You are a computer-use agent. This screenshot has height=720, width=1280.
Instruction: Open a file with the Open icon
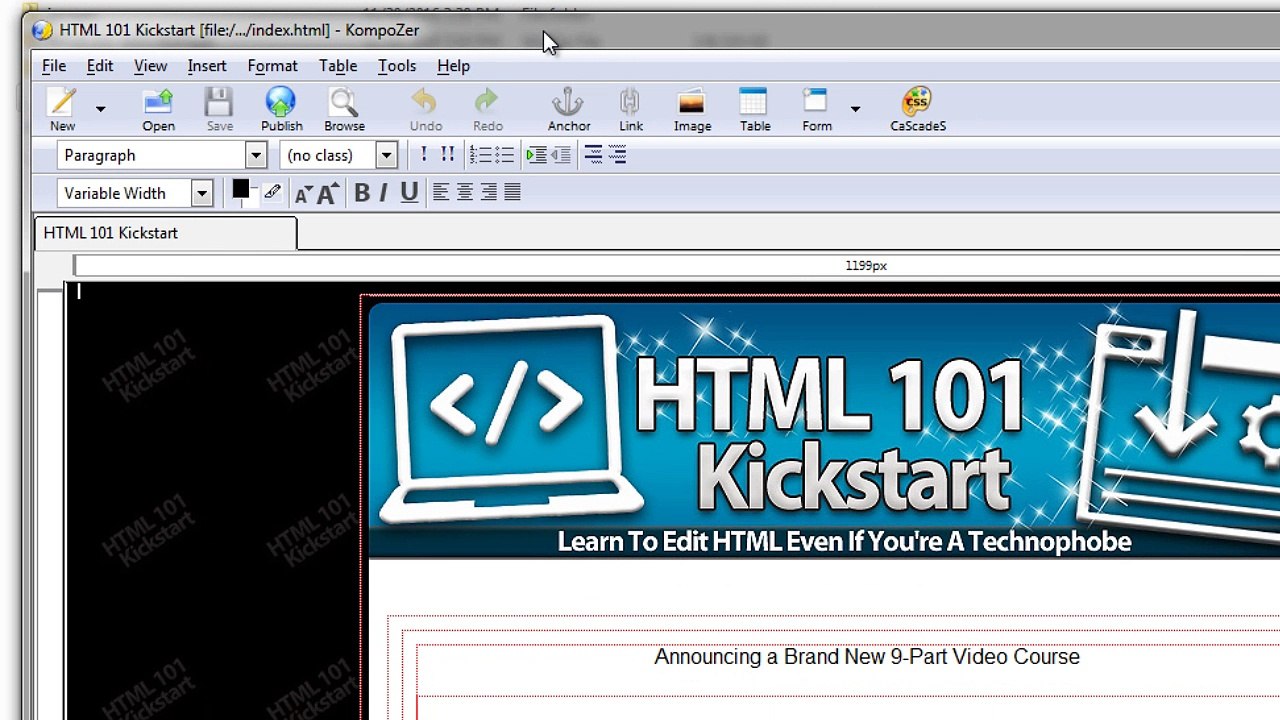click(158, 109)
